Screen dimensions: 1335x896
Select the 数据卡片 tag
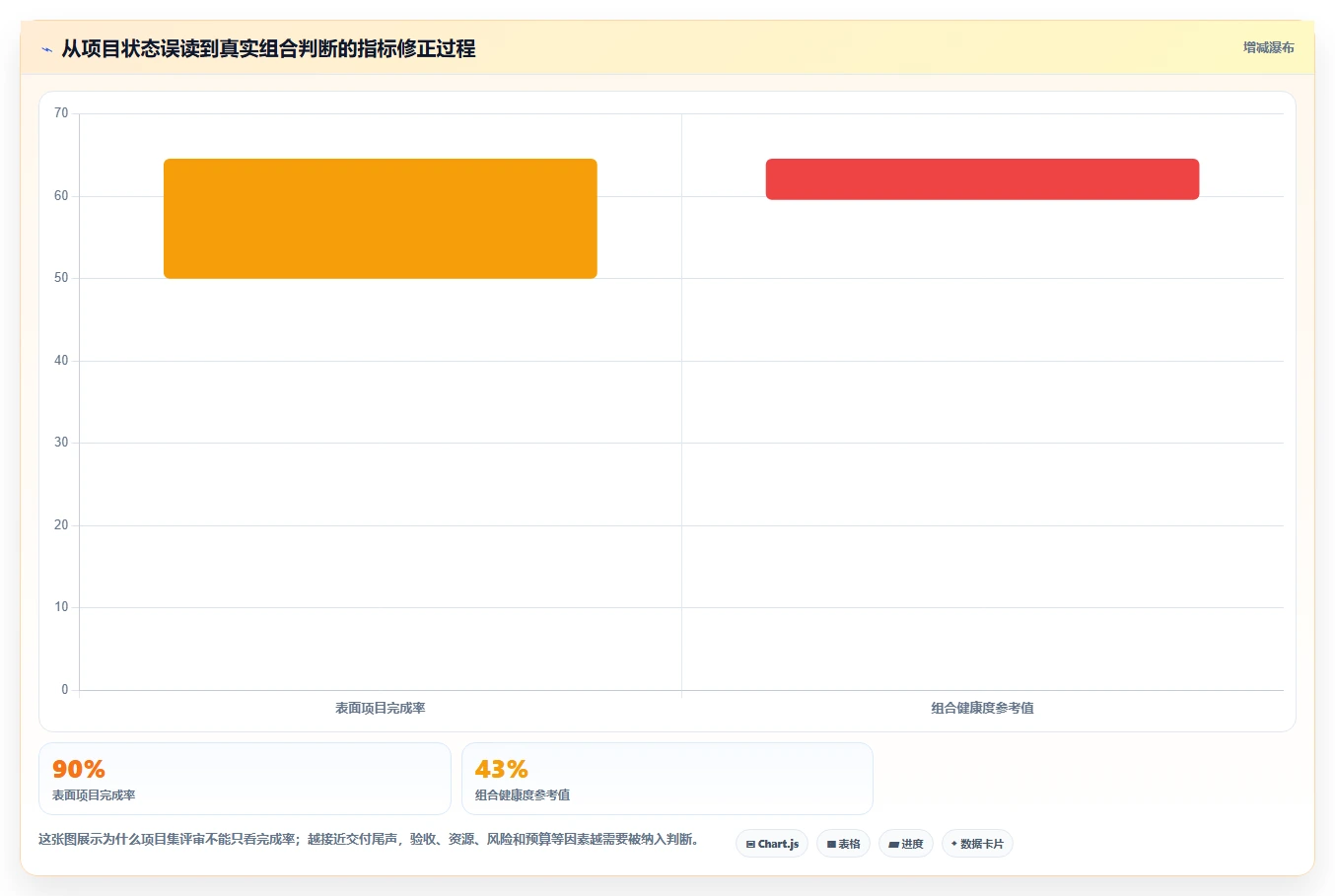[x=977, y=844]
